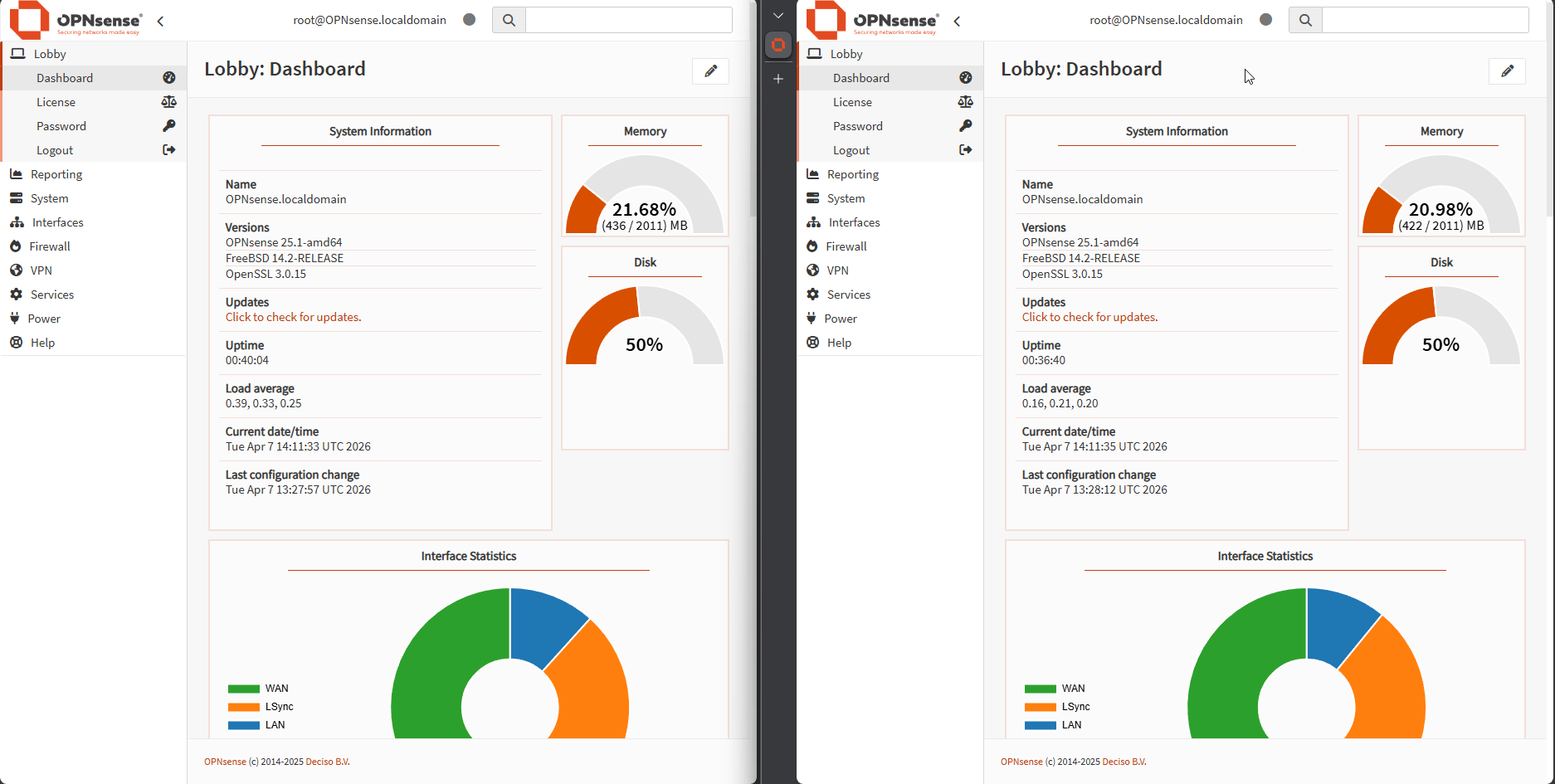Click 'Click to check for updates' in left window

294,318
